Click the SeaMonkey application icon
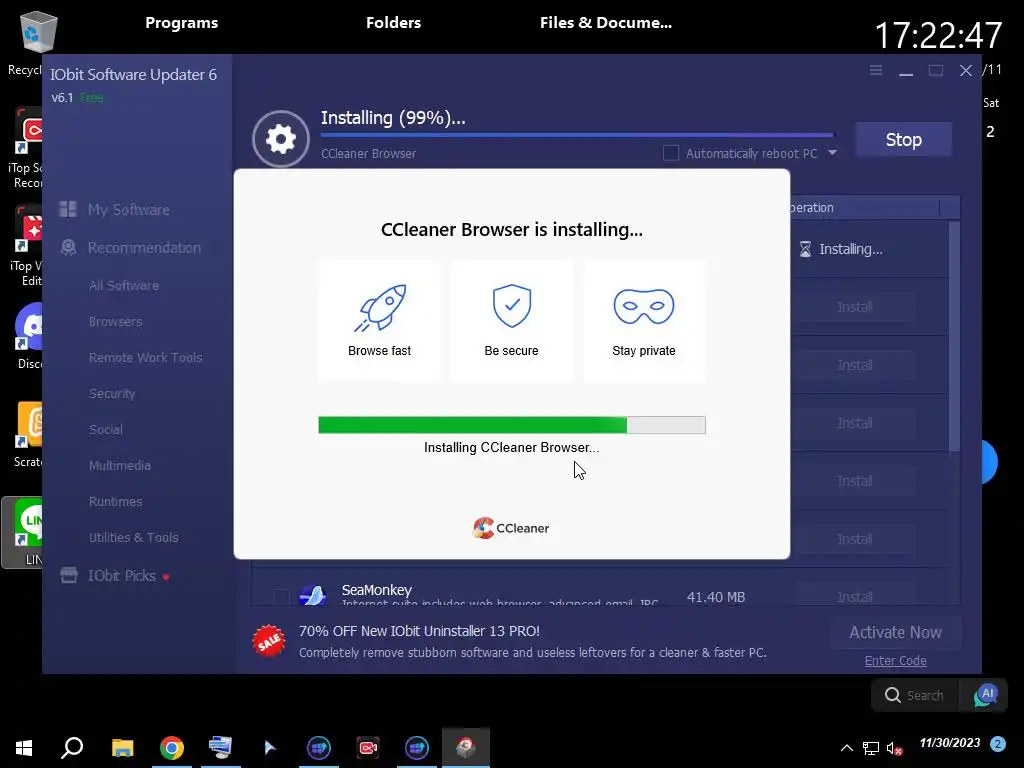 click(312, 595)
